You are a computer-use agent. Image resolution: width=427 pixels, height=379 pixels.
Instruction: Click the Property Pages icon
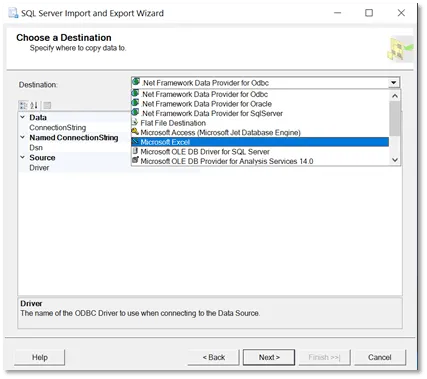47,106
